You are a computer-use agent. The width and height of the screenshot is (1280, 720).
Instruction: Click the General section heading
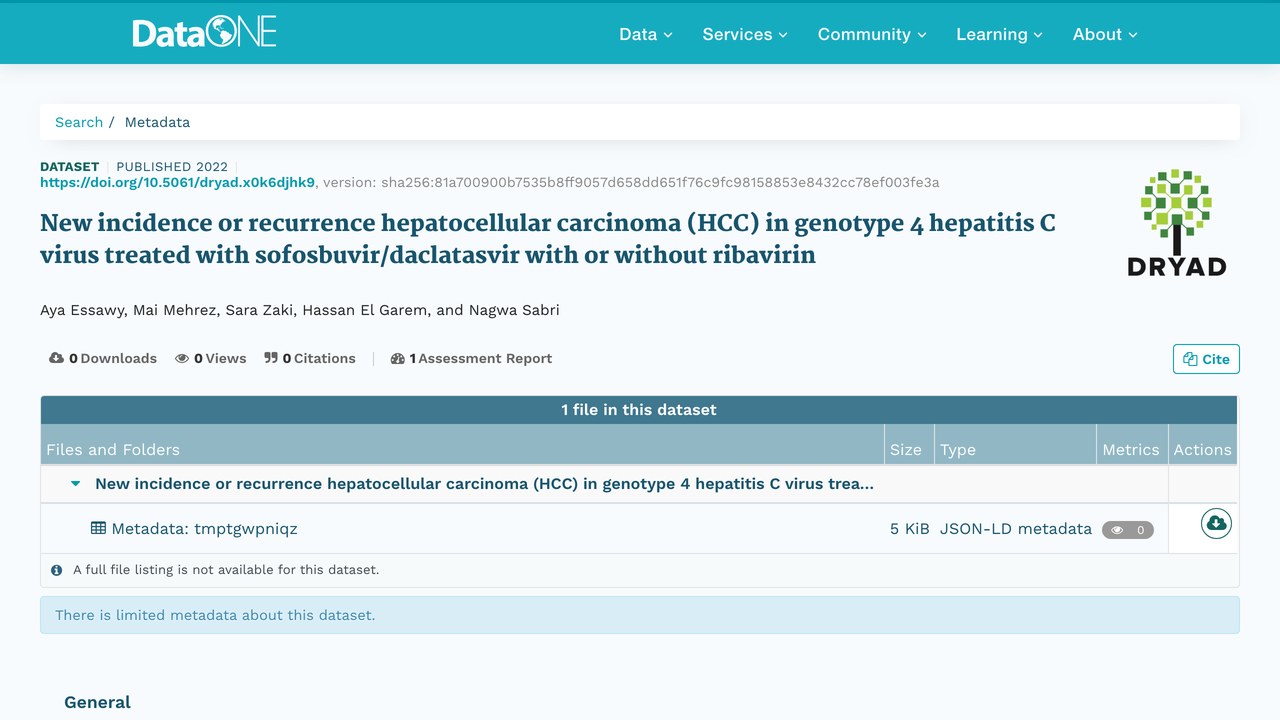coord(97,702)
